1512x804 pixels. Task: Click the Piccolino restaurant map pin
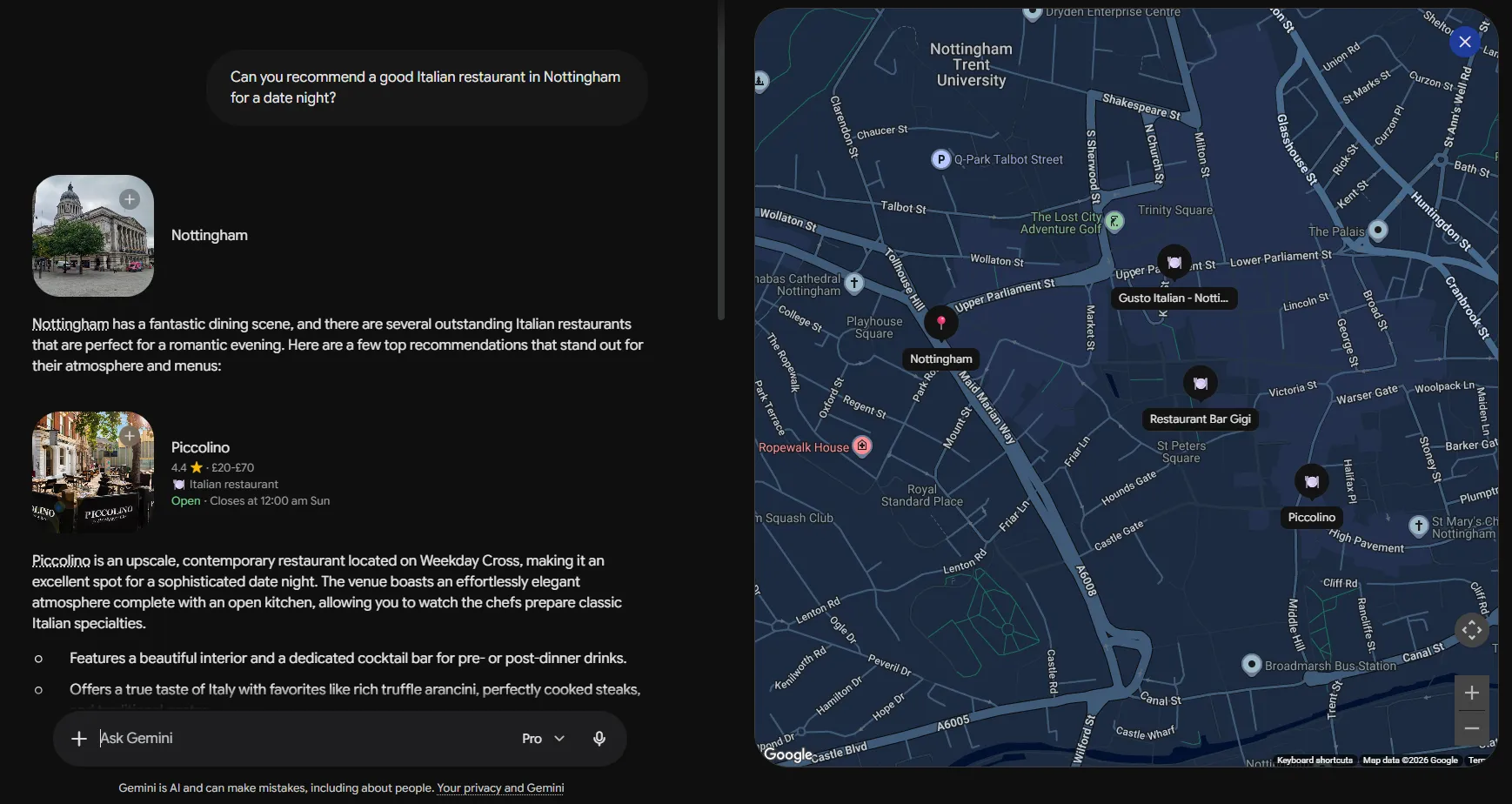tap(1312, 481)
